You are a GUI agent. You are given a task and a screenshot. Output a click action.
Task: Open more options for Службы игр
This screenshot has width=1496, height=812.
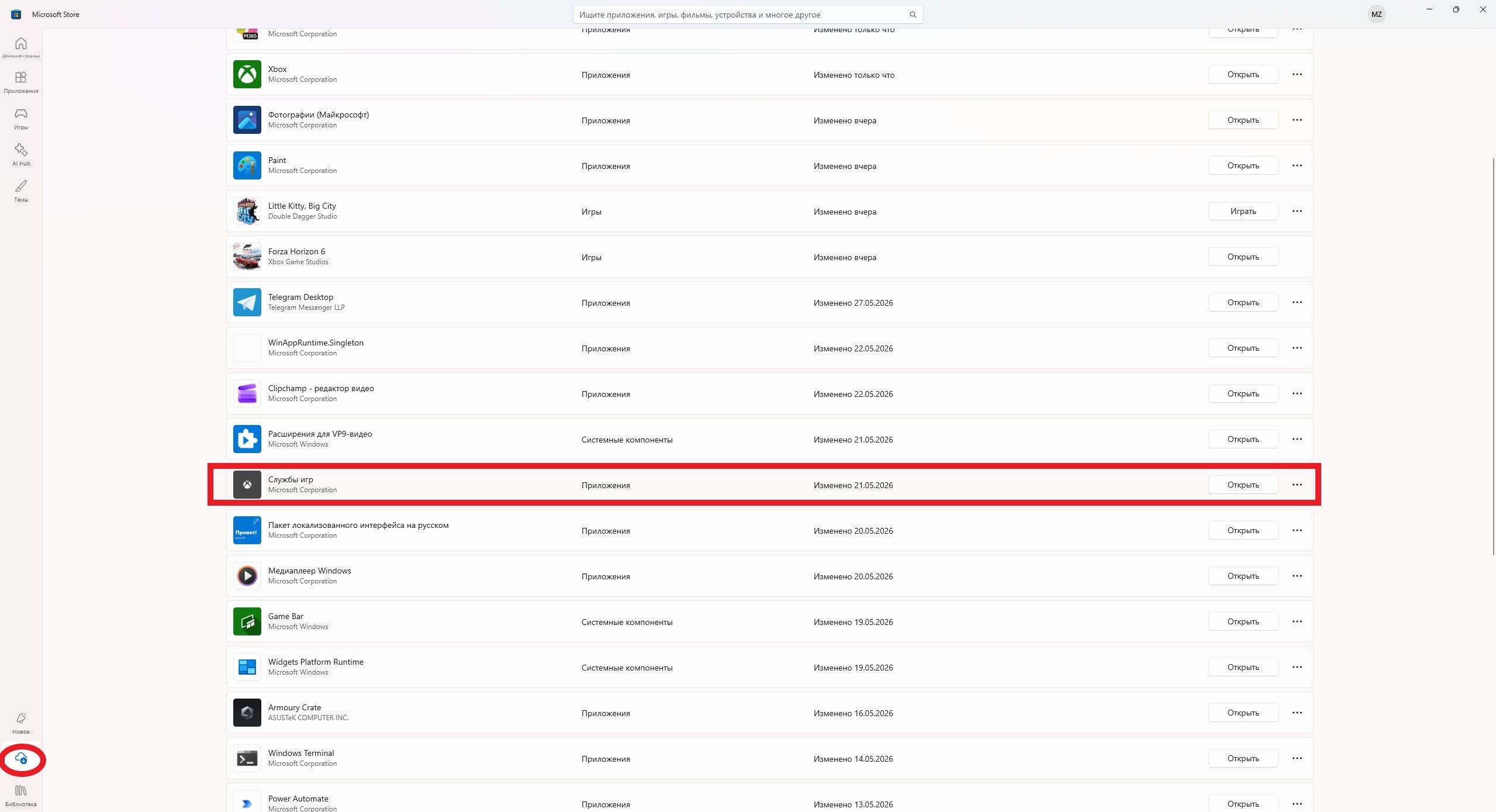[x=1297, y=485]
